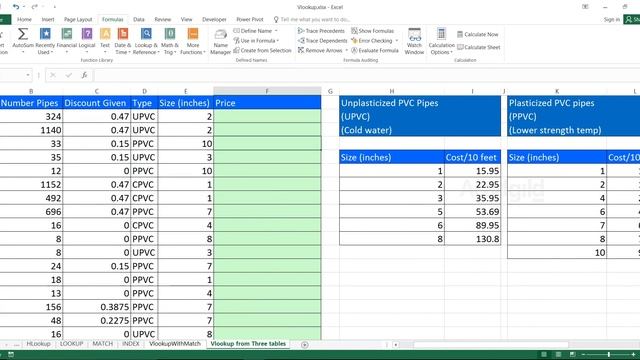Screen dimensions: 640x360
Task: Click Trace Dependents
Action: [x=322, y=40]
